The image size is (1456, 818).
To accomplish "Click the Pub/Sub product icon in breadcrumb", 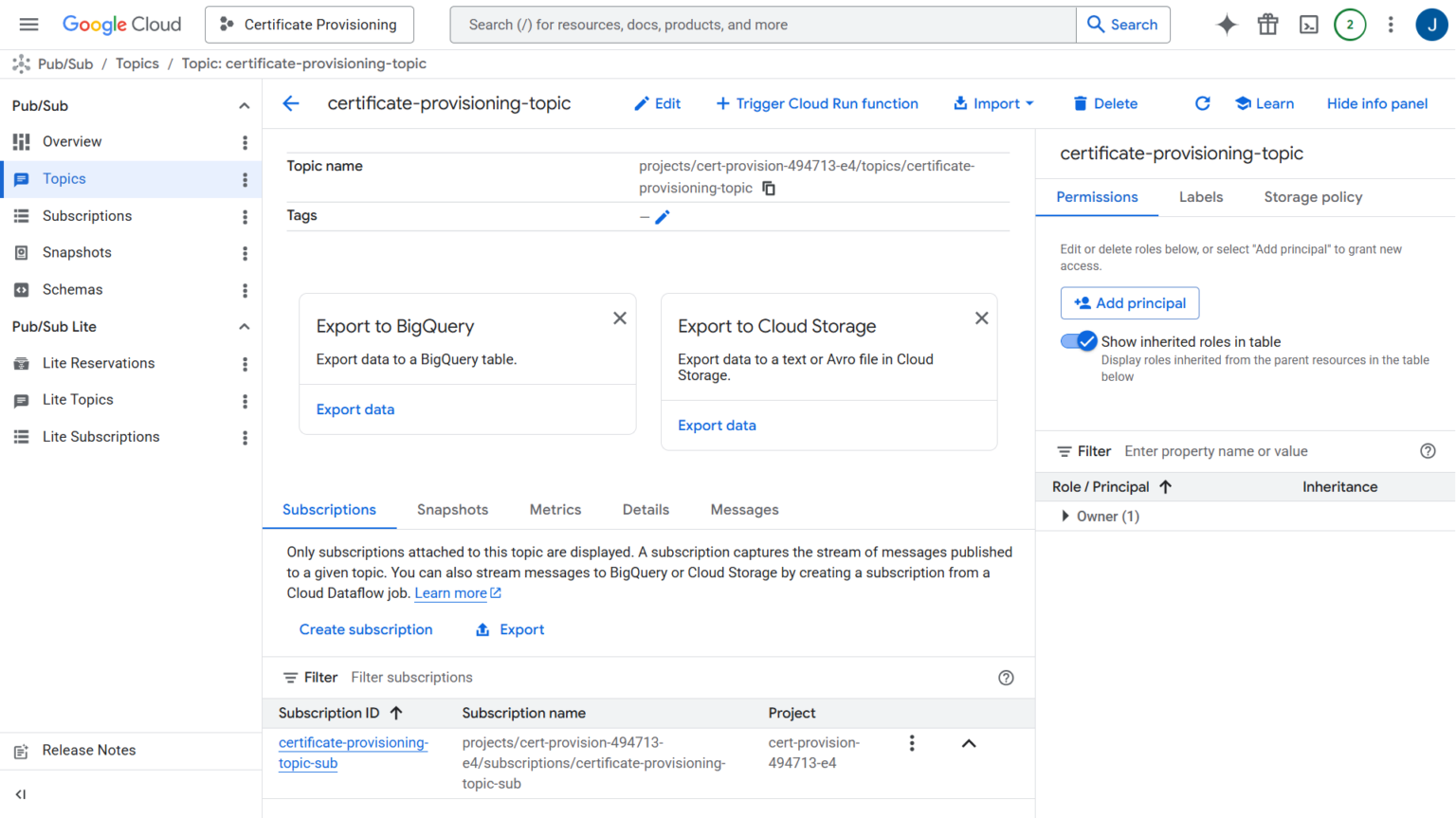I will [x=21, y=64].
